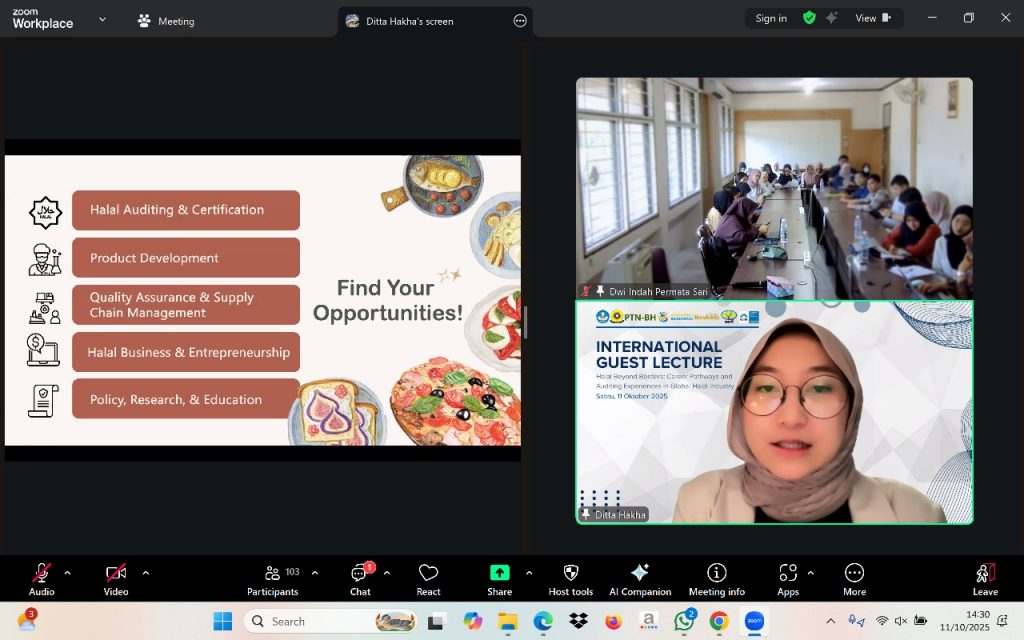
Task: Click the React heart icon
Action: tap(428, 573)
